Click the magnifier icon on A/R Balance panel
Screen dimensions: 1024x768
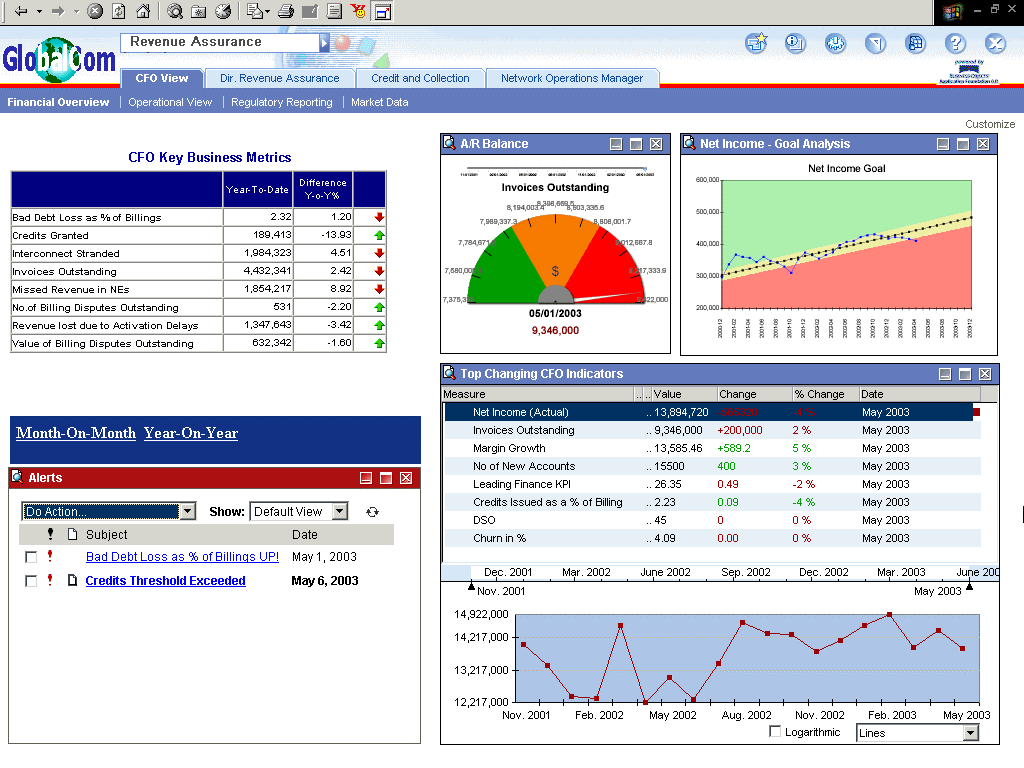(449, 143)
